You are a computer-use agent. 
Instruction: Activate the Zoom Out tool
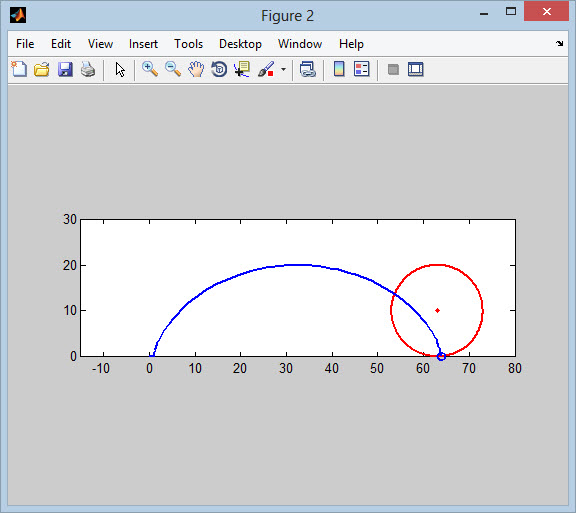tap(173, 69)
